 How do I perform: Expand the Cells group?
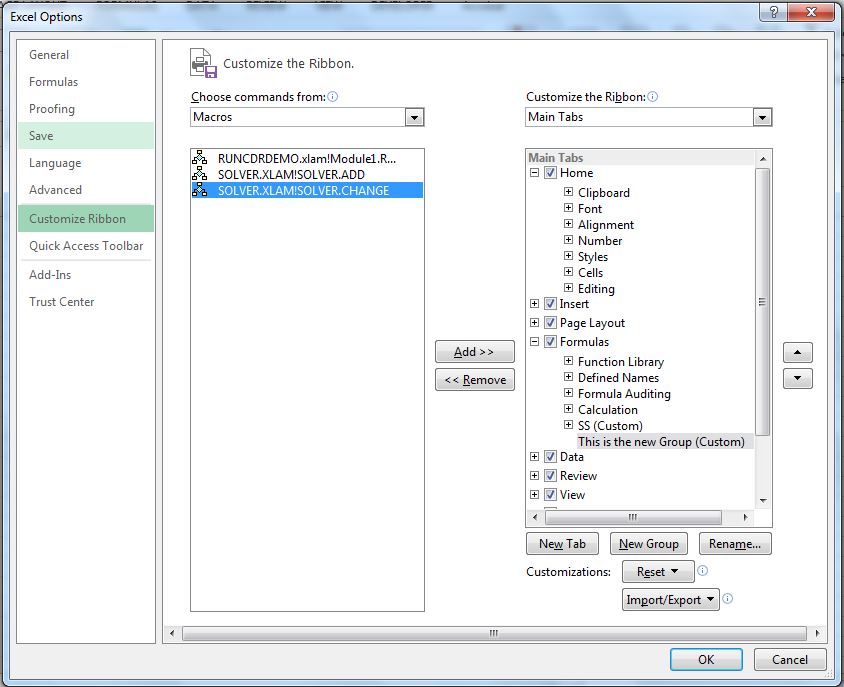[x=568, y=271]
